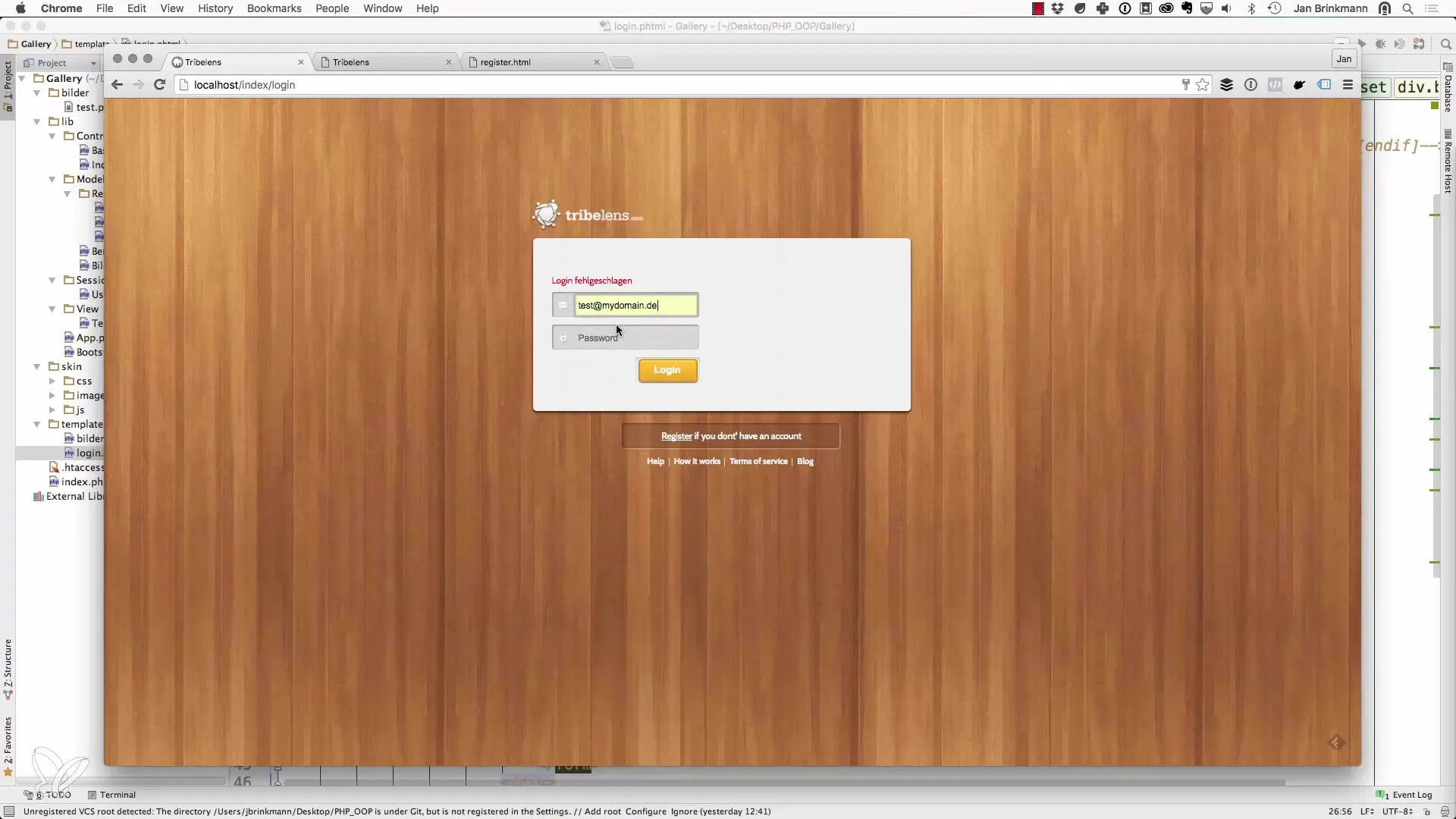Select index.php in project tree
1456x819 pixels.
[81, 482]
